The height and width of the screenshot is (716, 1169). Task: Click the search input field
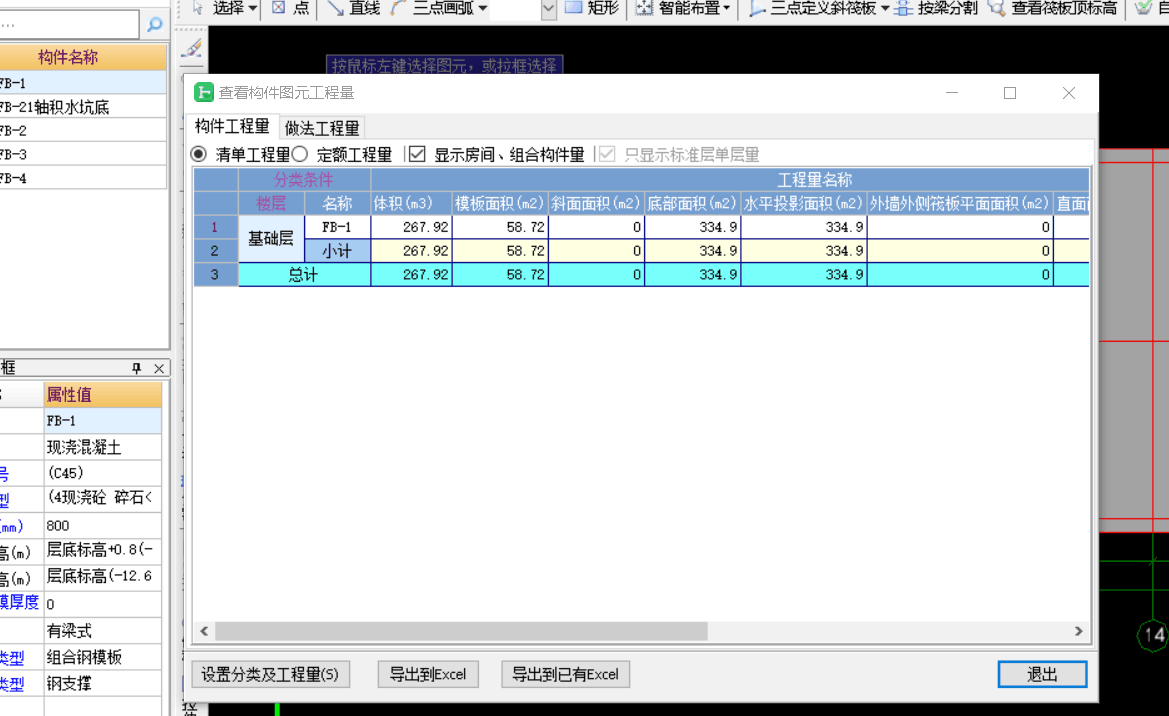(69, 25)
